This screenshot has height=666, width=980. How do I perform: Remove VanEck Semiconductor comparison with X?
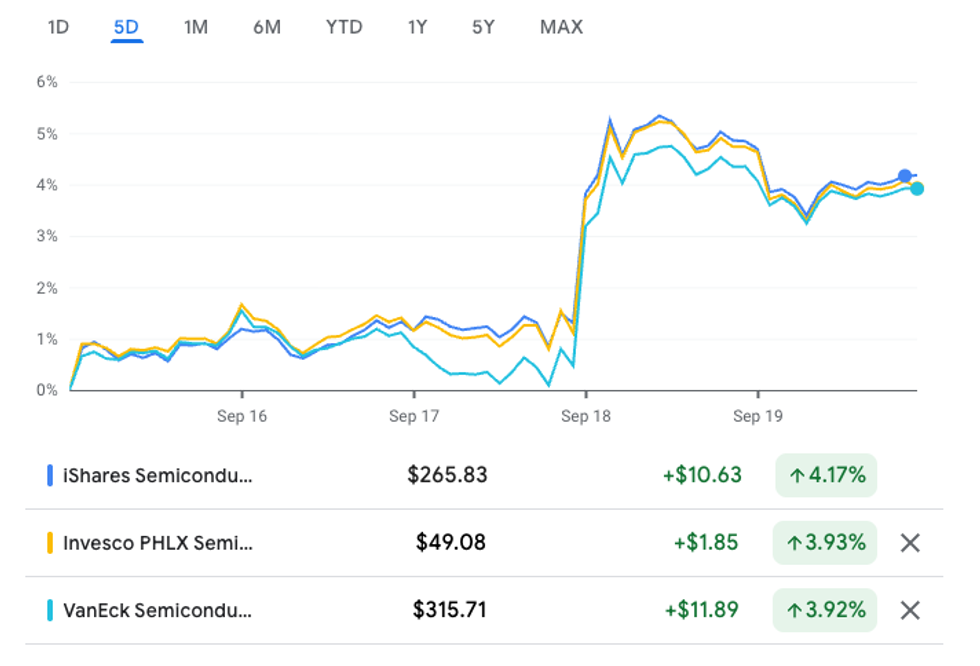click(x=909, y=610)
